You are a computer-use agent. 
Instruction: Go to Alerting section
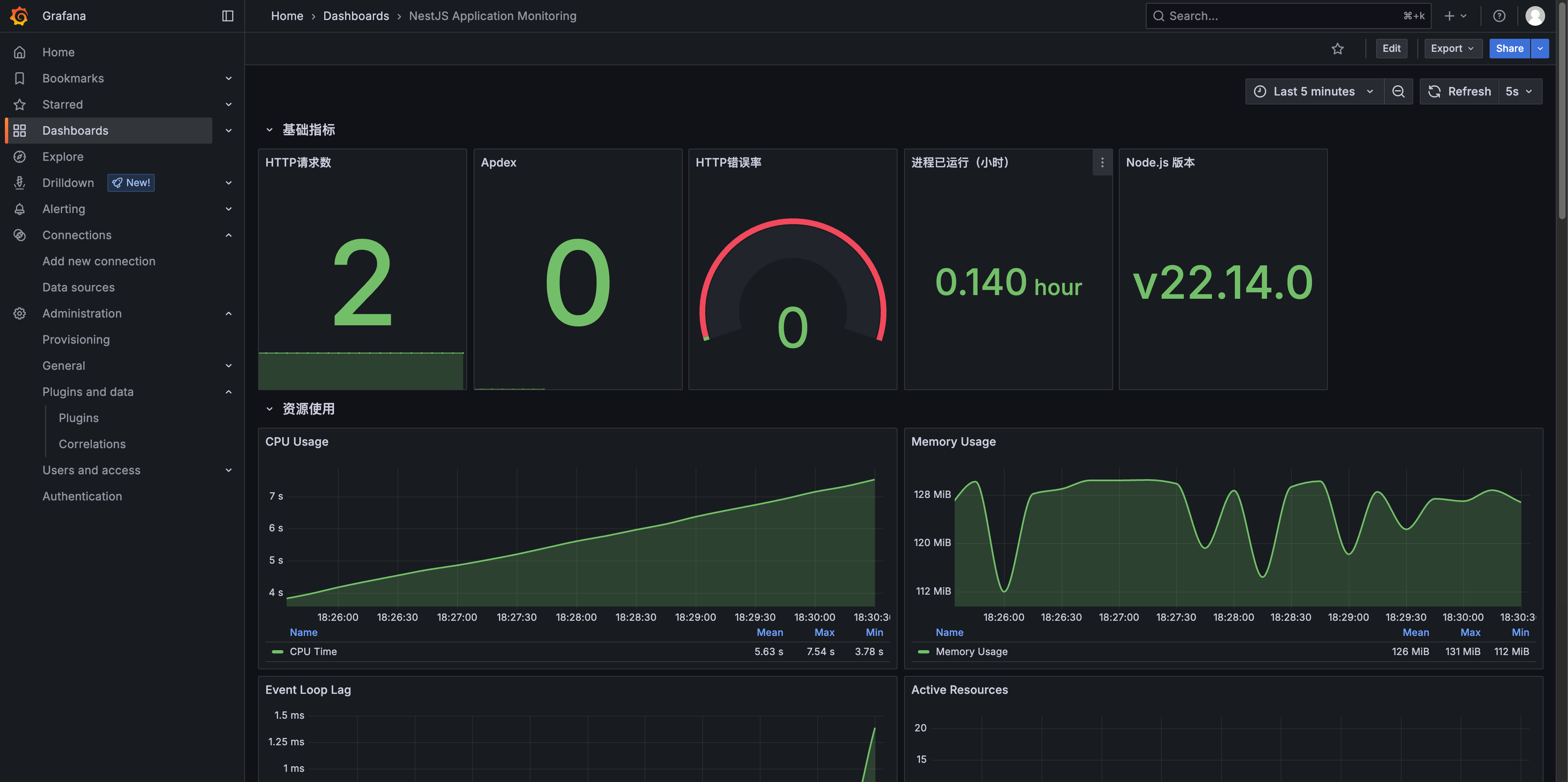63,209
